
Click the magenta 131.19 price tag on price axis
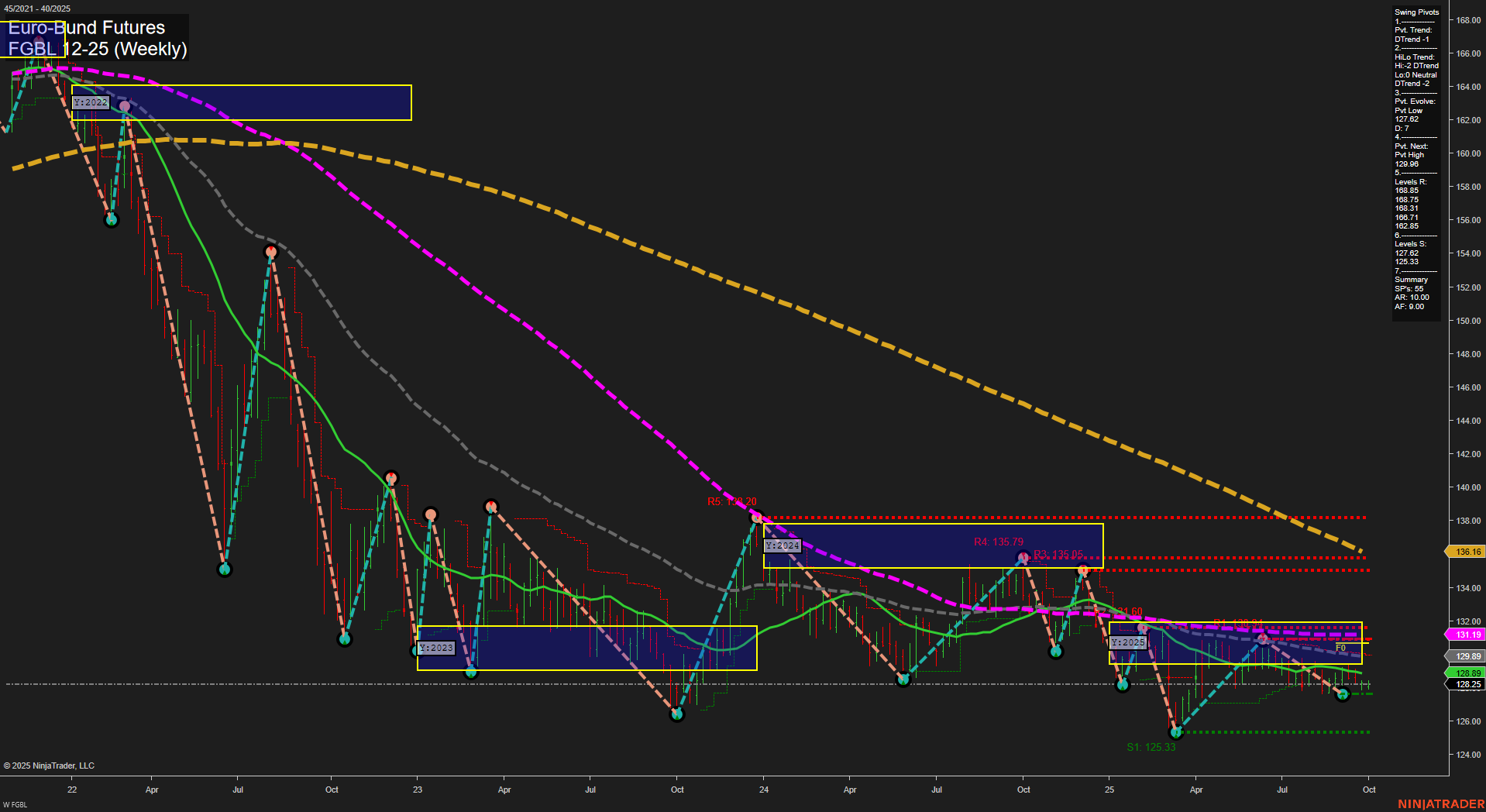(1465, 635)
